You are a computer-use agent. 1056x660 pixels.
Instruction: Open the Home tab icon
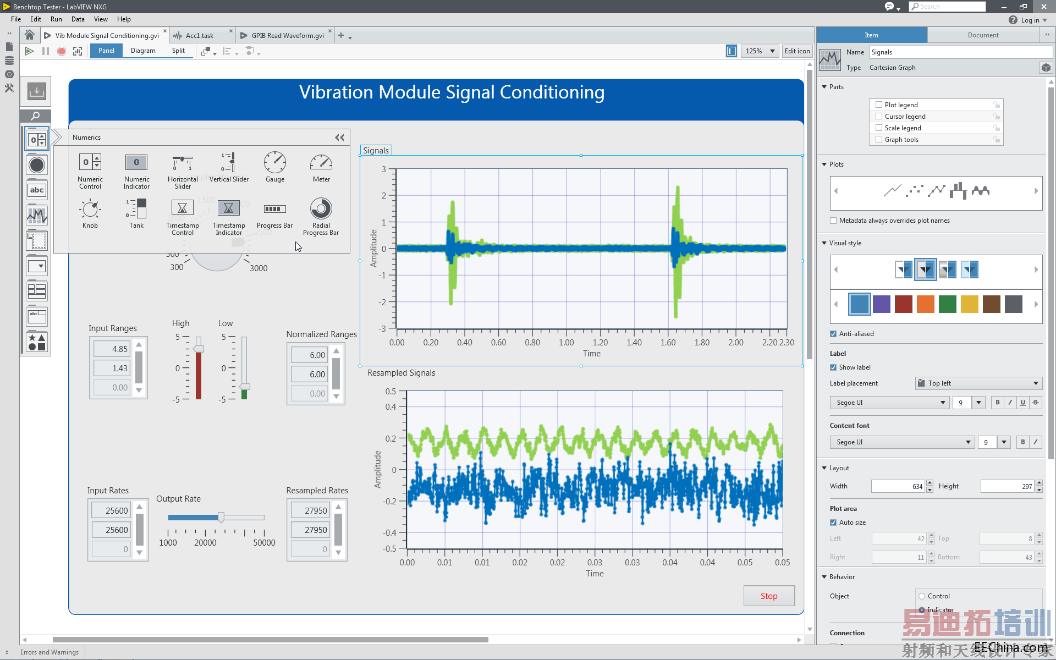point(30,36)
